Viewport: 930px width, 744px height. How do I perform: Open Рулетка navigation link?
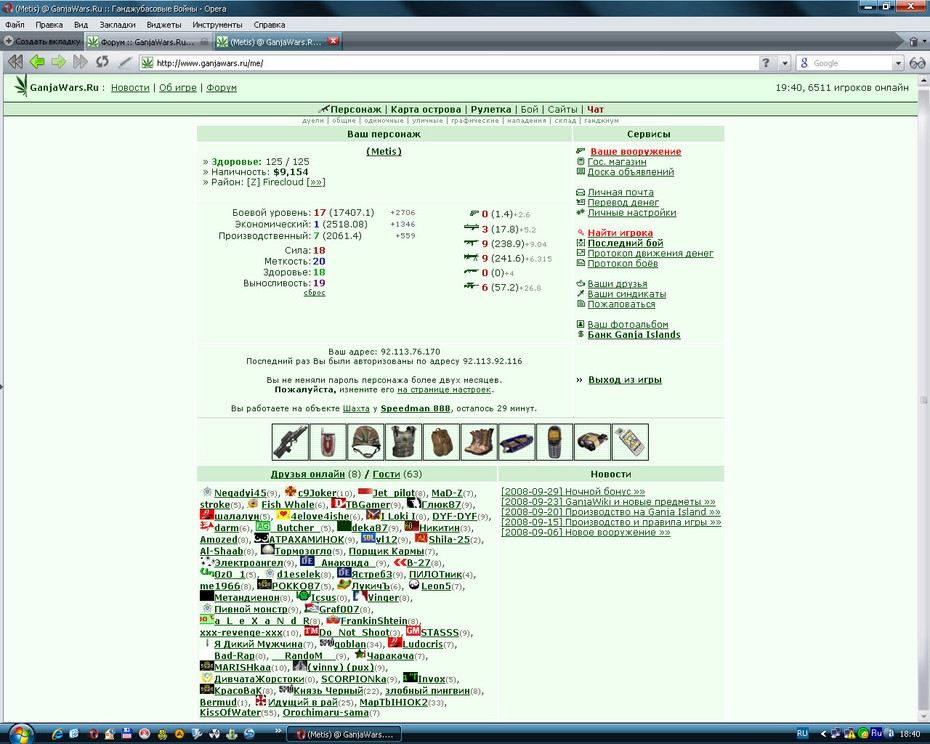[x=491, y=109]
